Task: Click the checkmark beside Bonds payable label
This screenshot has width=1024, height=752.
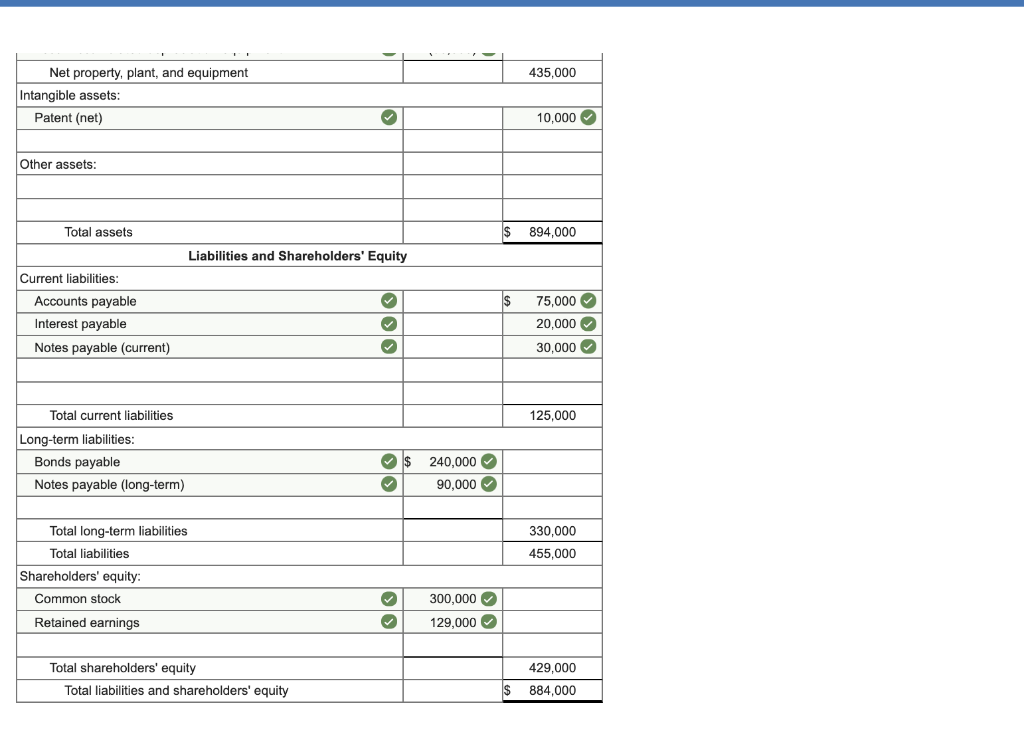Action: click(x=388, y=461)
